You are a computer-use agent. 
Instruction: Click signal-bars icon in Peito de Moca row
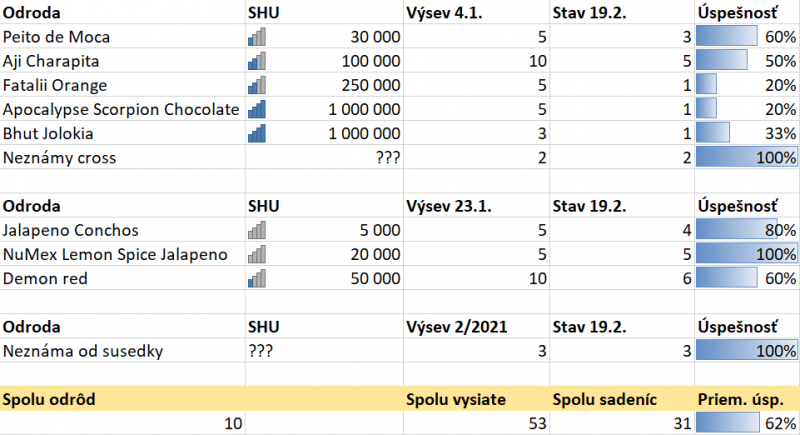[256, 37]
